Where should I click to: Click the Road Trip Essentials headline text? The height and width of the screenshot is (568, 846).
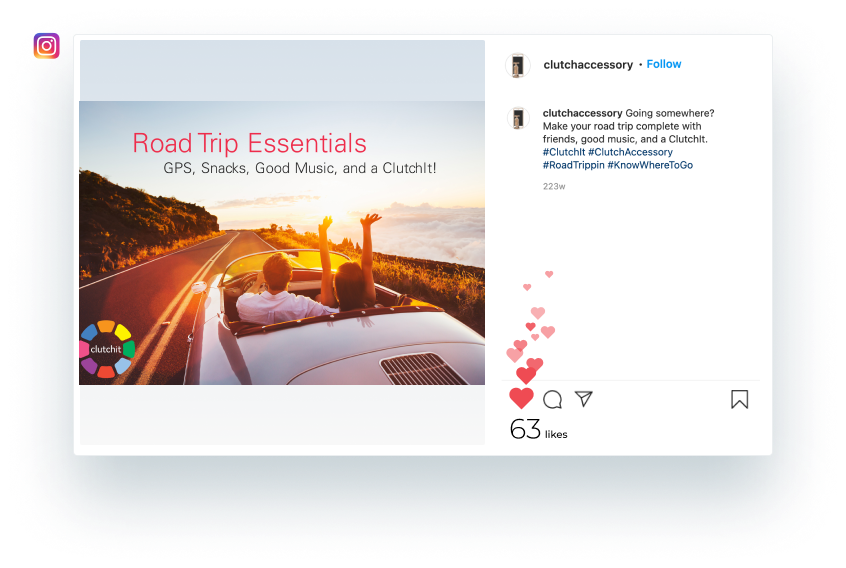coord(249,143)
